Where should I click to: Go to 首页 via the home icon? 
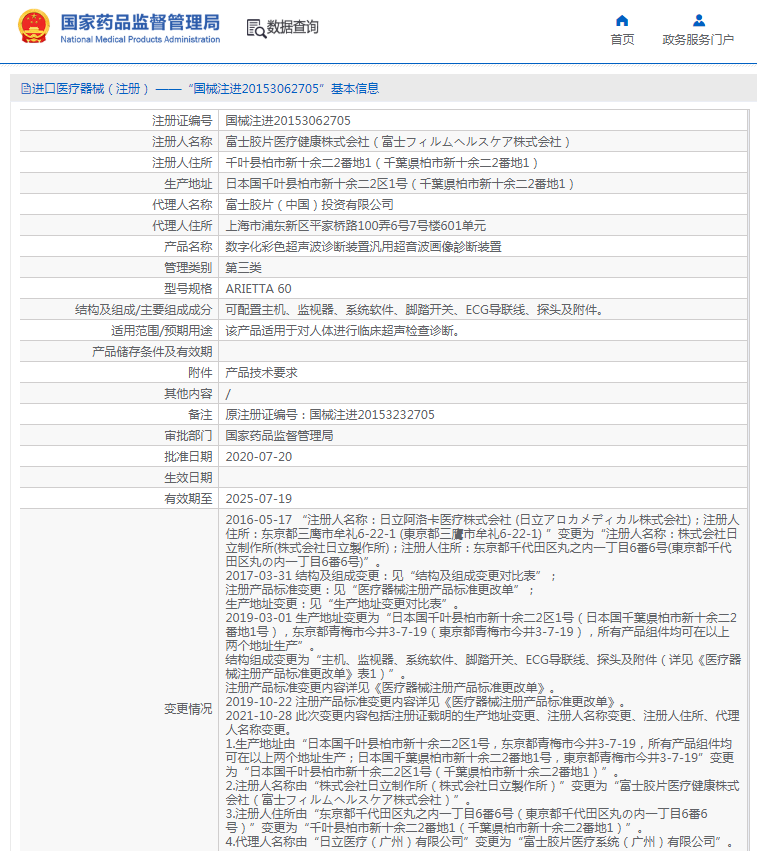622,21
